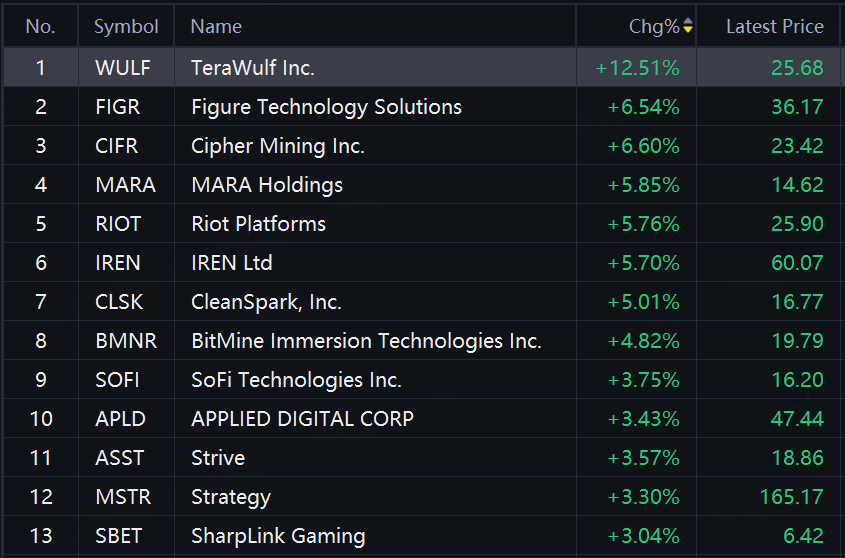Click the Symbol column header
This screenshot has width=845, height=558.
126,26
